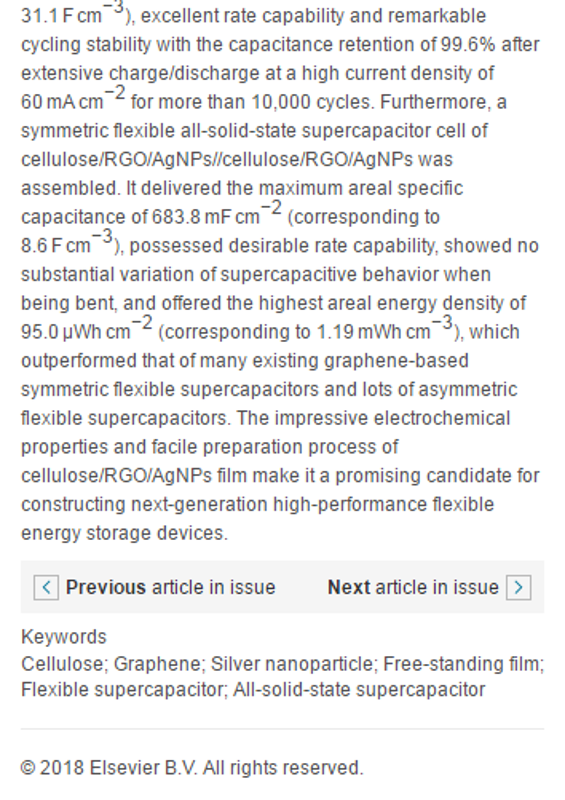Image resolution: width=565 pixels, height=800 pixels.
Task: Click the 31.1 F cm−3 value
Action: (x=73, y=13)
